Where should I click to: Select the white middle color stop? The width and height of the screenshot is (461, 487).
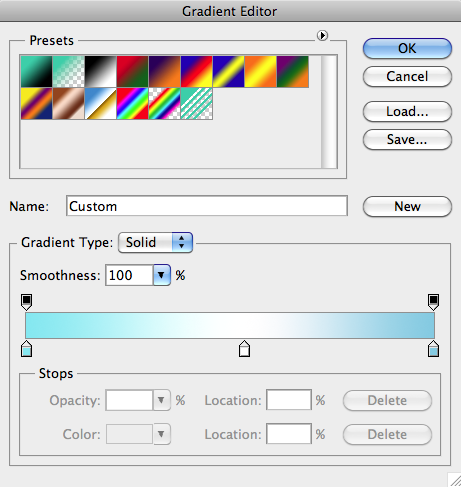click(245, 349)
